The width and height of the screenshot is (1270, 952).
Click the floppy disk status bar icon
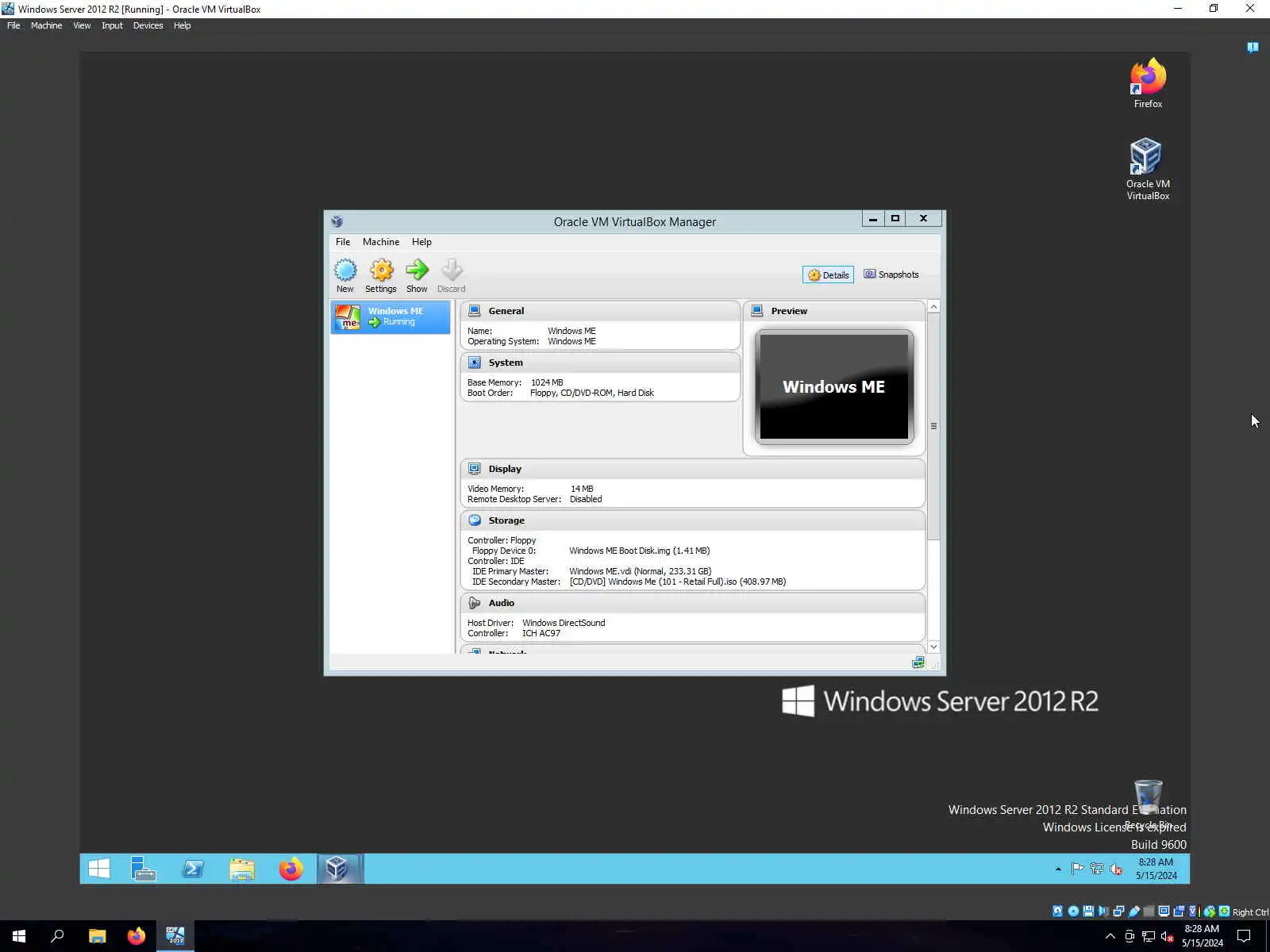point(1088,912)
